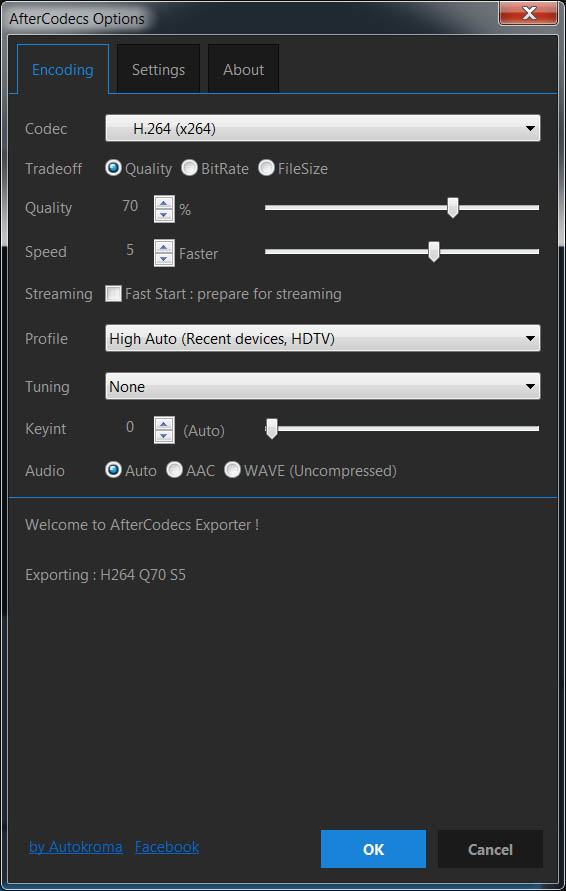Click the Speed slider thumb

point(434,252)
